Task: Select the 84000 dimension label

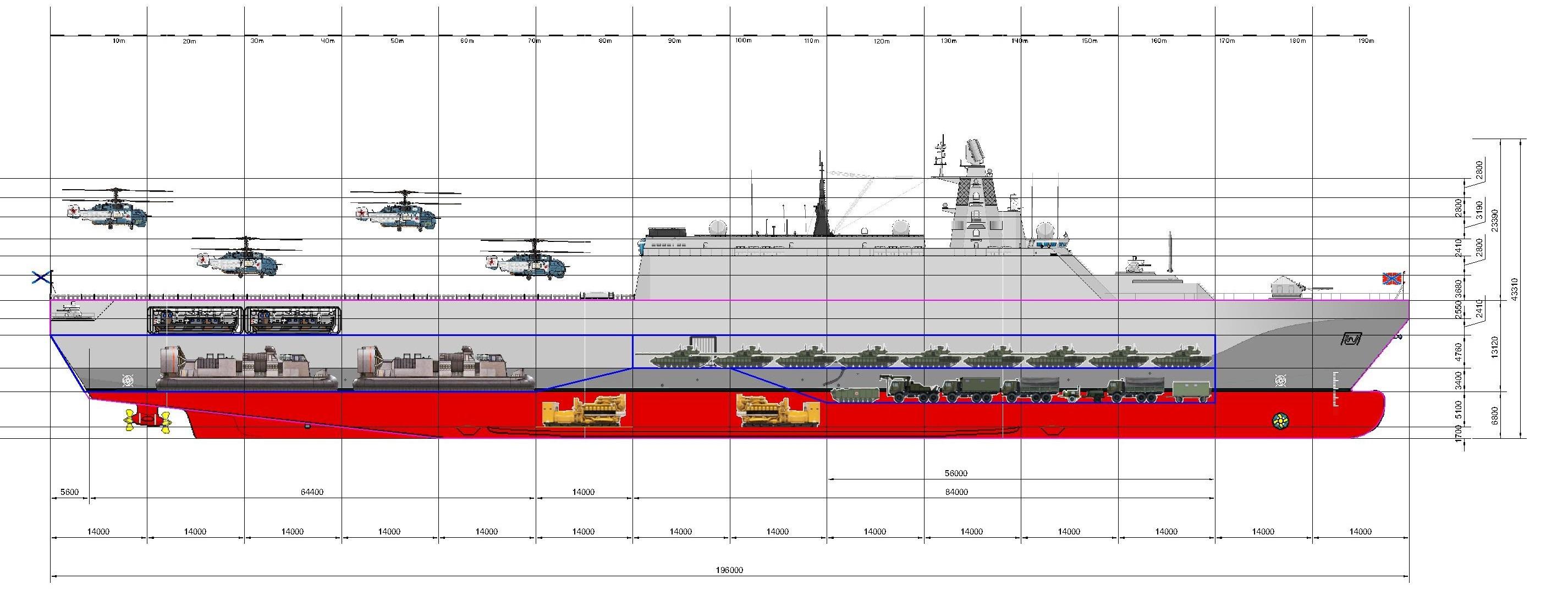Action: 956,492
